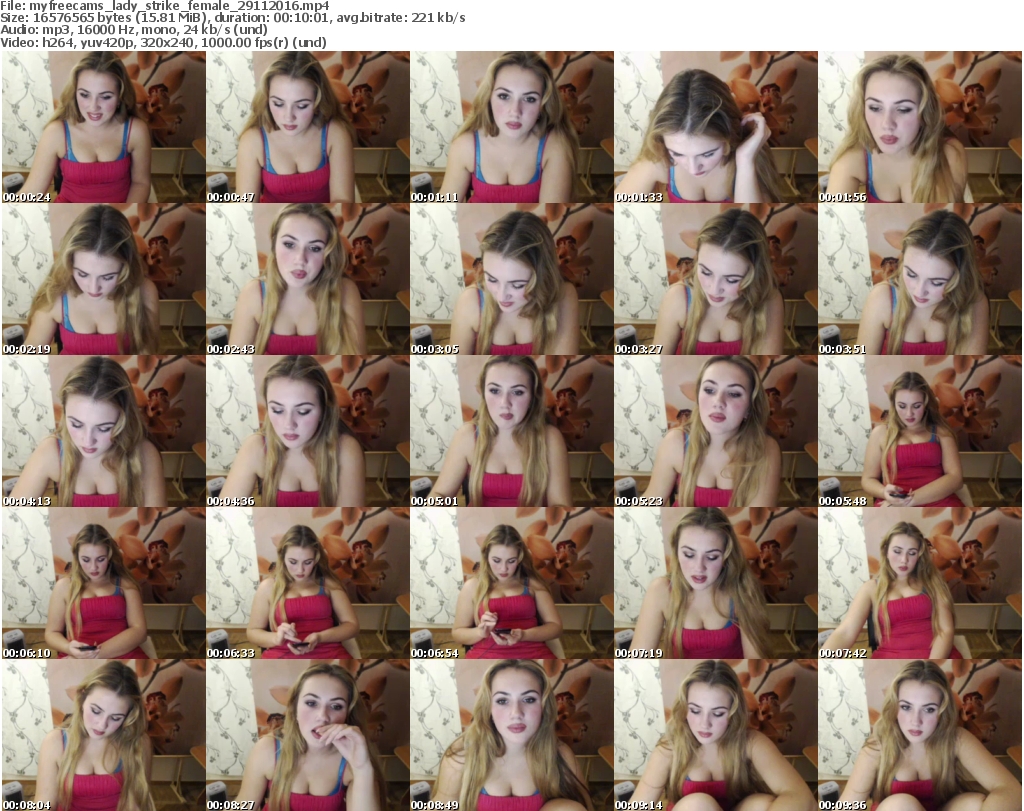Click the 'Size: 16576565 bytes' info line
The image size is (1024, 811).
232,18
